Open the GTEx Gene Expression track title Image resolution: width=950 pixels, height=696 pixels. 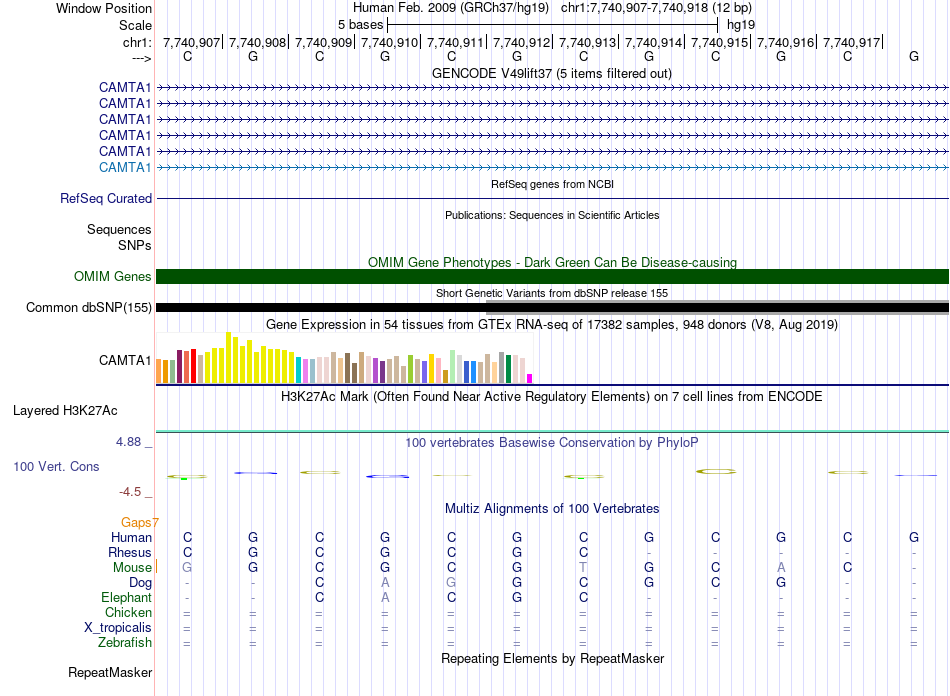(552, 325)
